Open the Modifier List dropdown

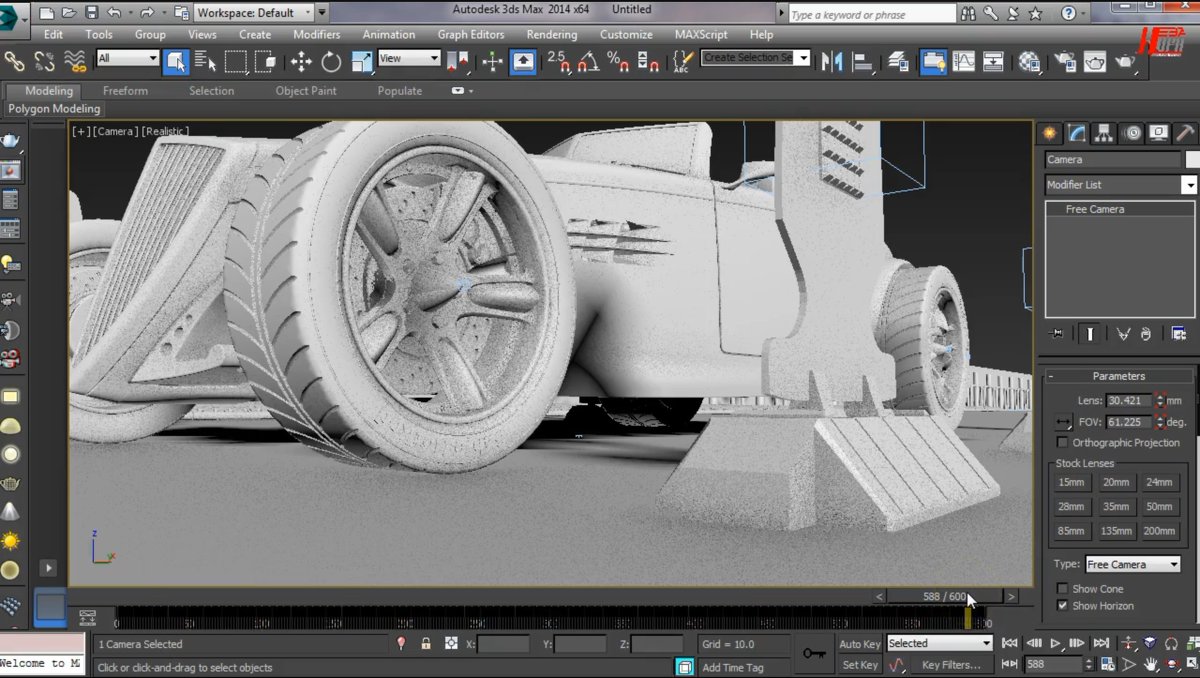1190,184
